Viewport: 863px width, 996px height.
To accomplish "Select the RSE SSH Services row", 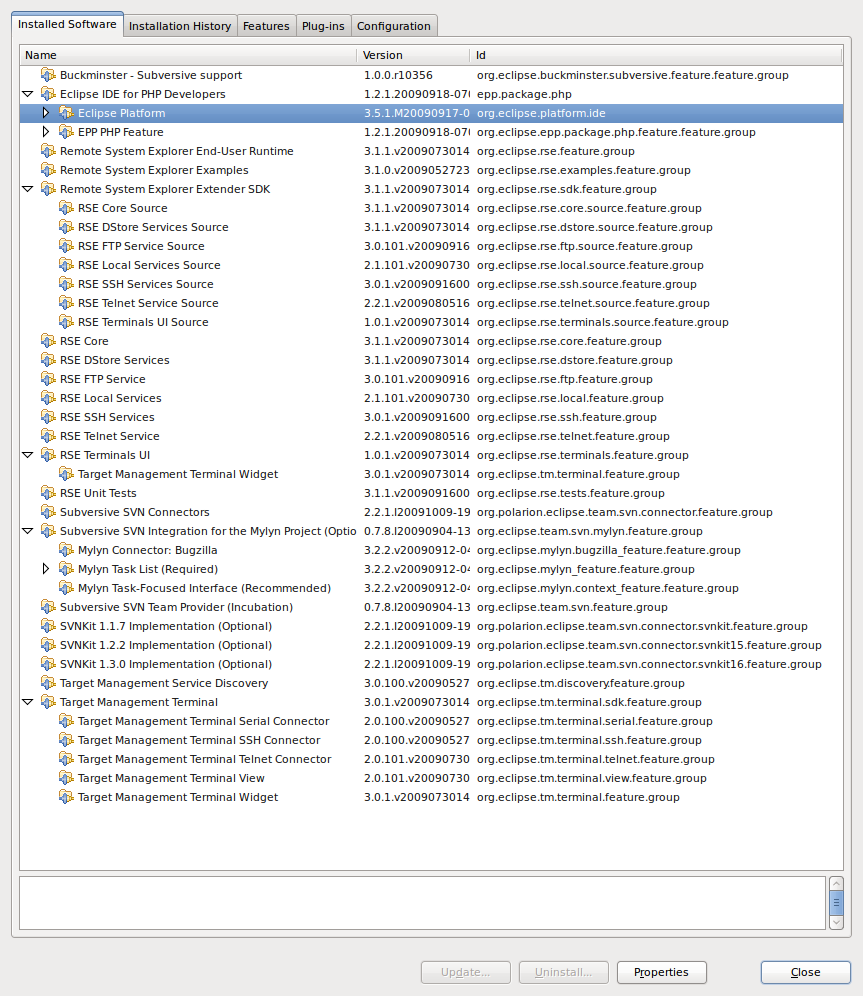I will pos(431,417).
